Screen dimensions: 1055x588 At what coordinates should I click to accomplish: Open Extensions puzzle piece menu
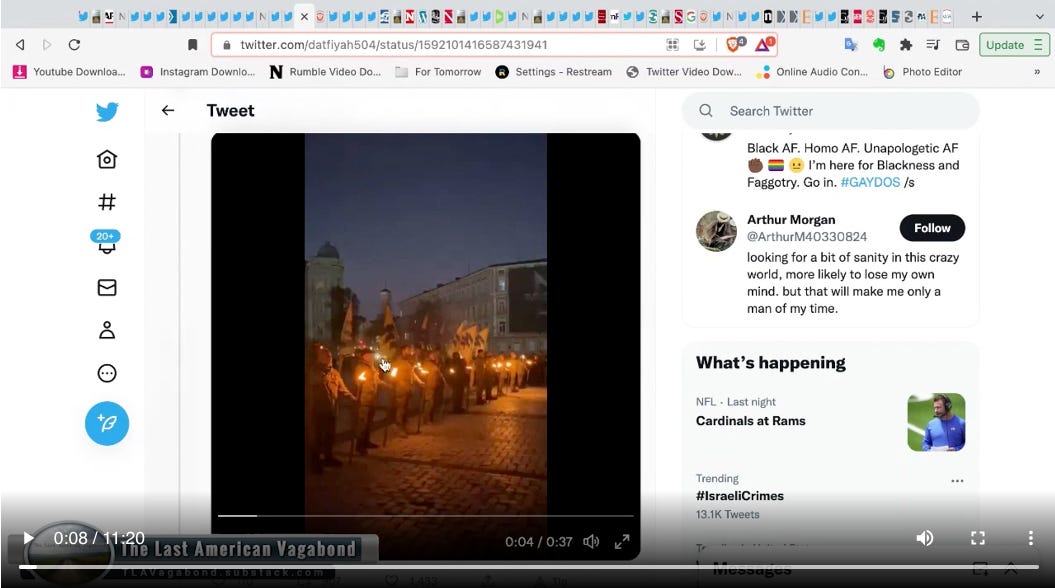point(906,44)
